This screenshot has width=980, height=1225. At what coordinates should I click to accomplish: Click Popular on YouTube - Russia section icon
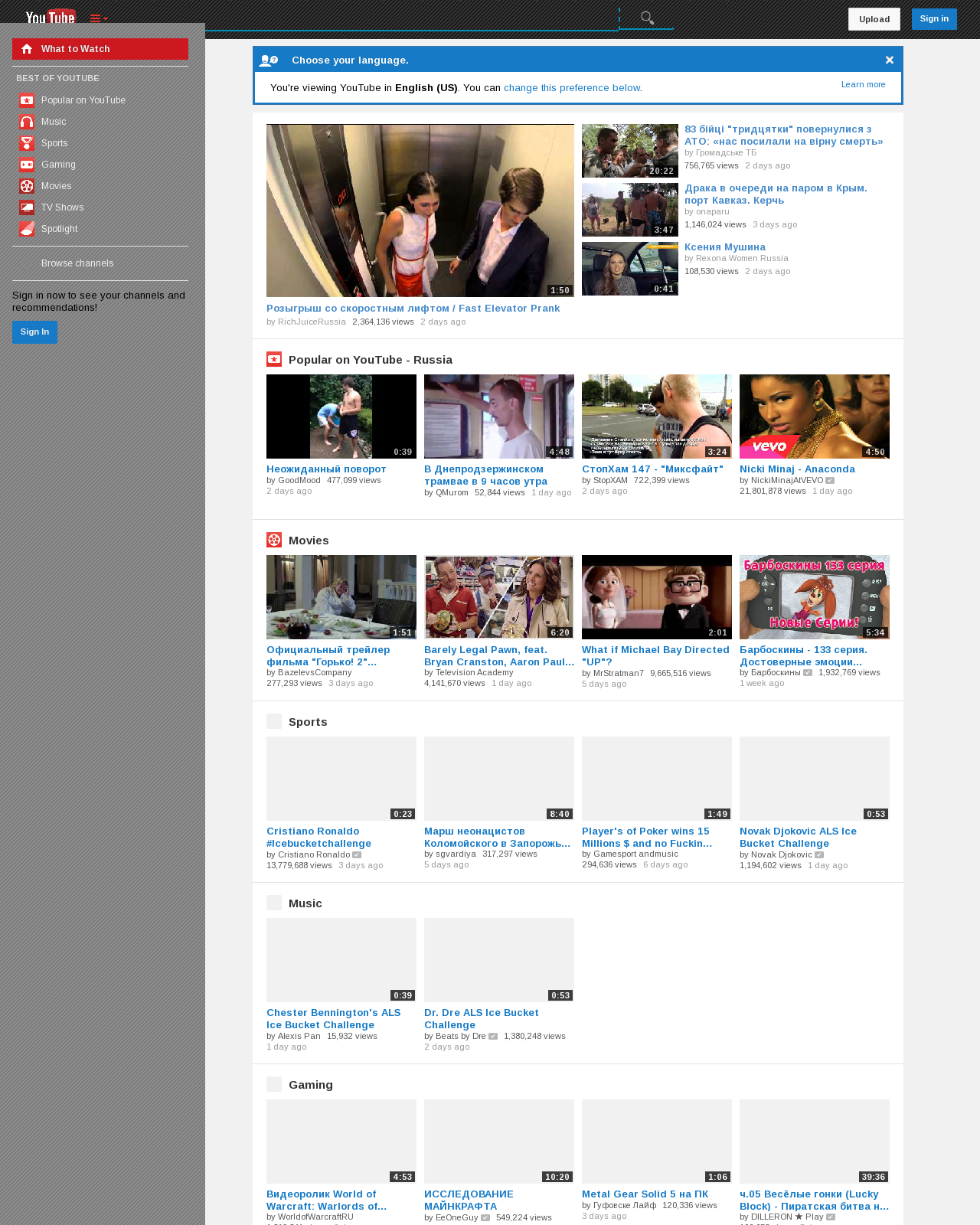pyautogui.click(x=274, y=359)
